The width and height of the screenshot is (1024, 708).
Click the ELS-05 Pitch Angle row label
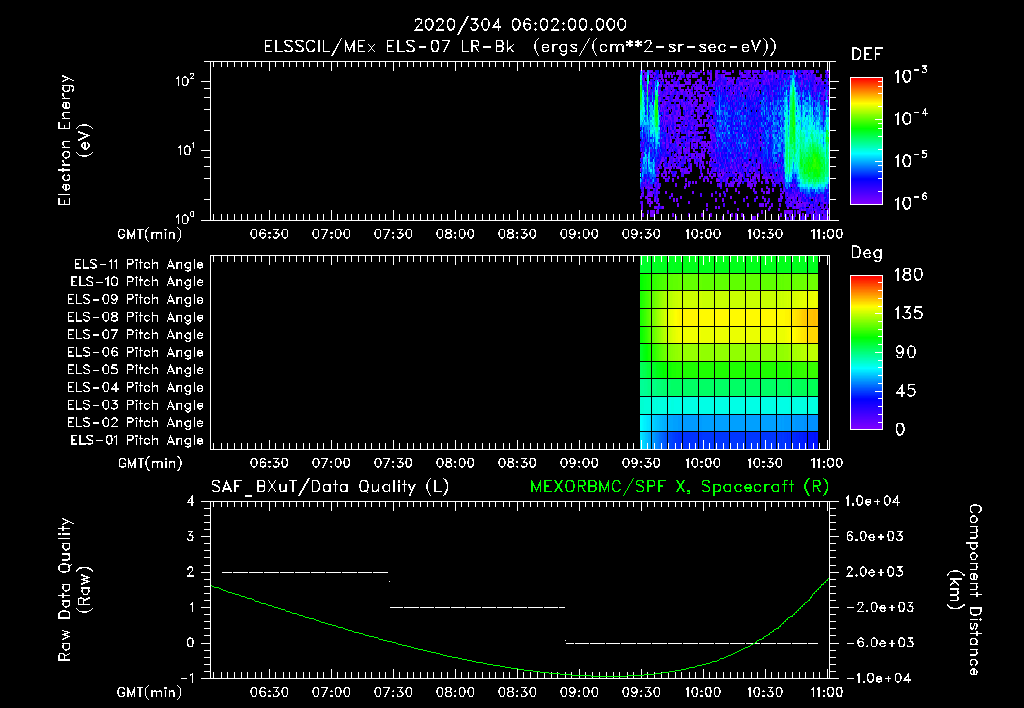[136, 370]
